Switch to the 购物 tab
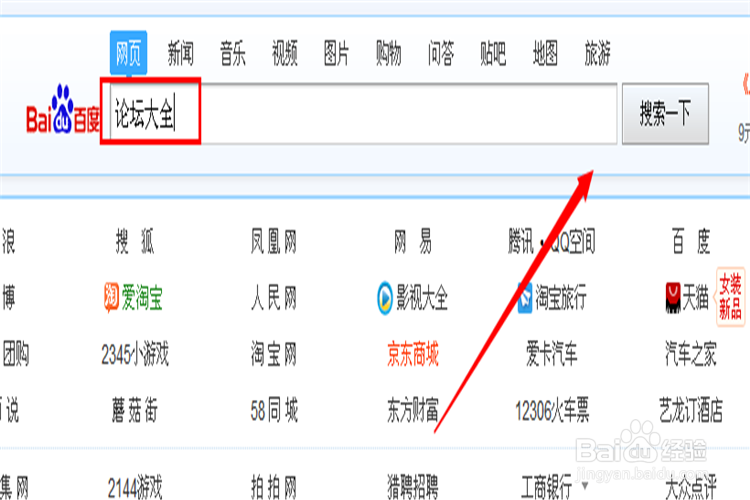The height and width of the screenshot is (500, 750). click(x=388, y=53)
